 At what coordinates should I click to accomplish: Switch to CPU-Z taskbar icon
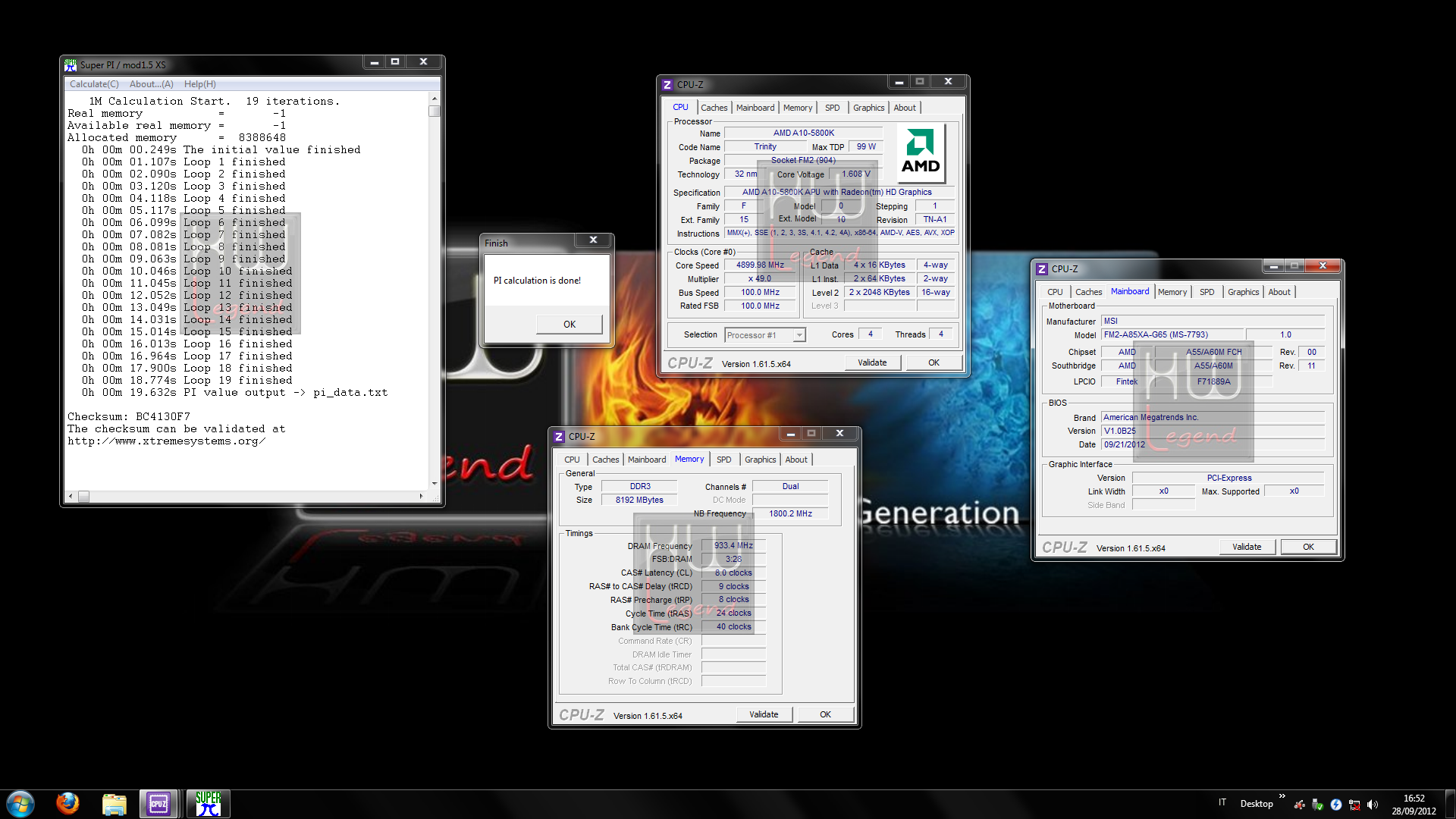[x=158, y=804]
